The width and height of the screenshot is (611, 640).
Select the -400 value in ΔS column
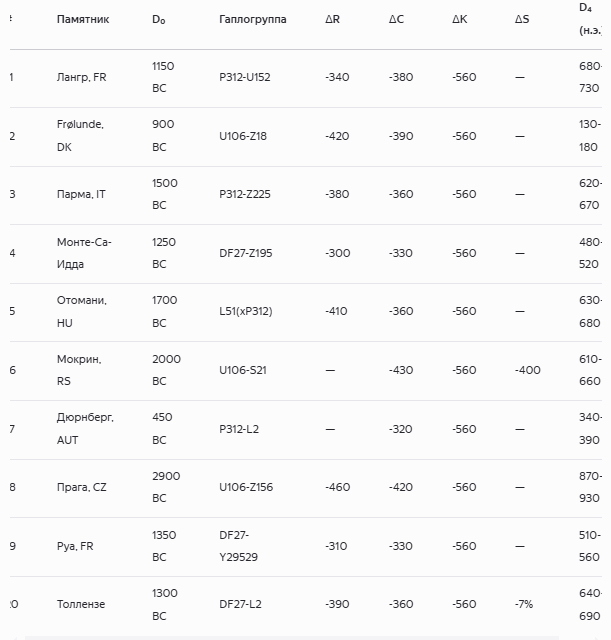(527, 370)
